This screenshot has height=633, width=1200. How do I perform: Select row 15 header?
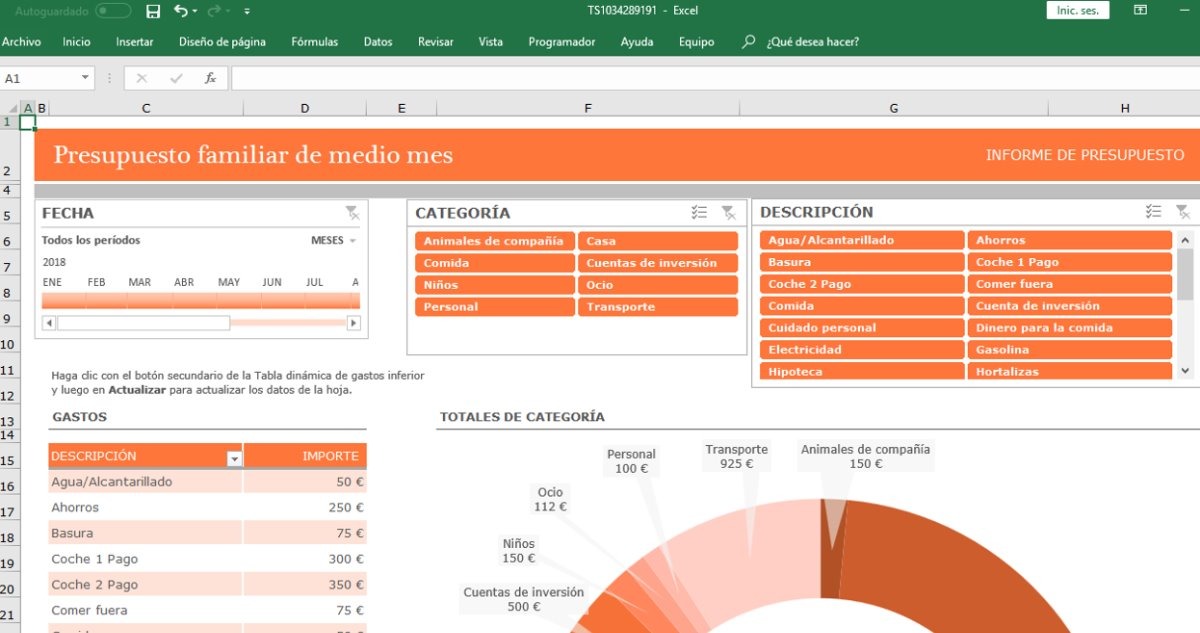point(8,461)
